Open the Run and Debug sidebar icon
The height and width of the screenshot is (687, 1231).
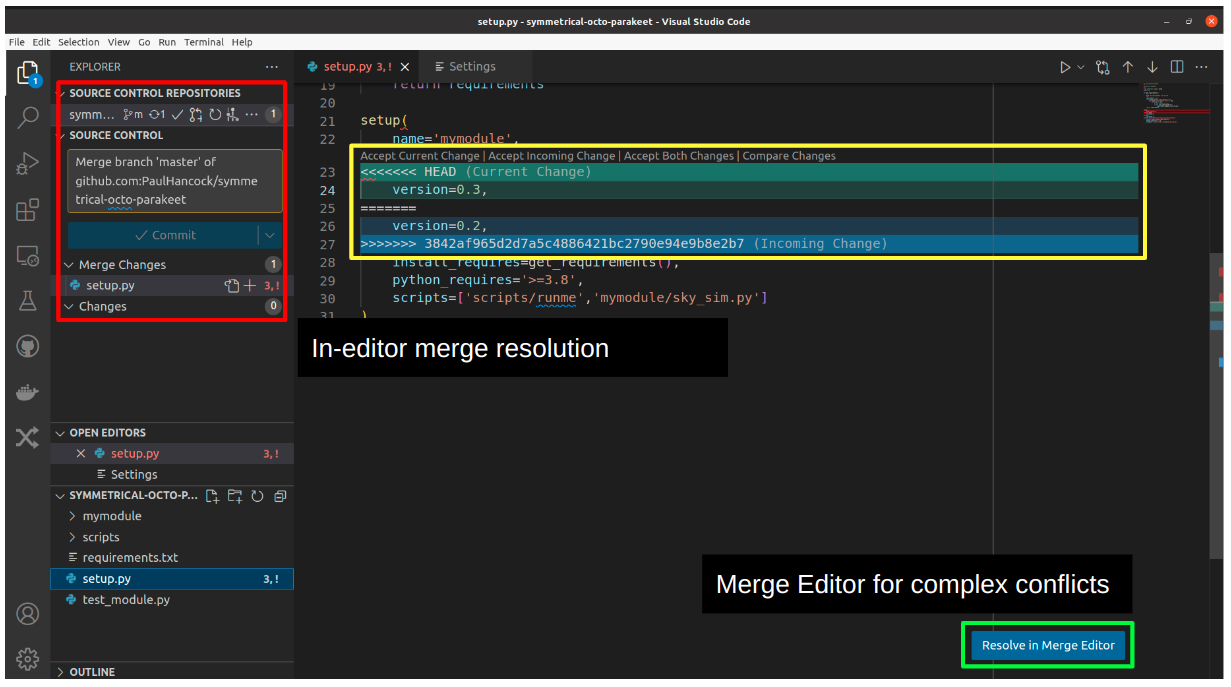click(27, 162)
